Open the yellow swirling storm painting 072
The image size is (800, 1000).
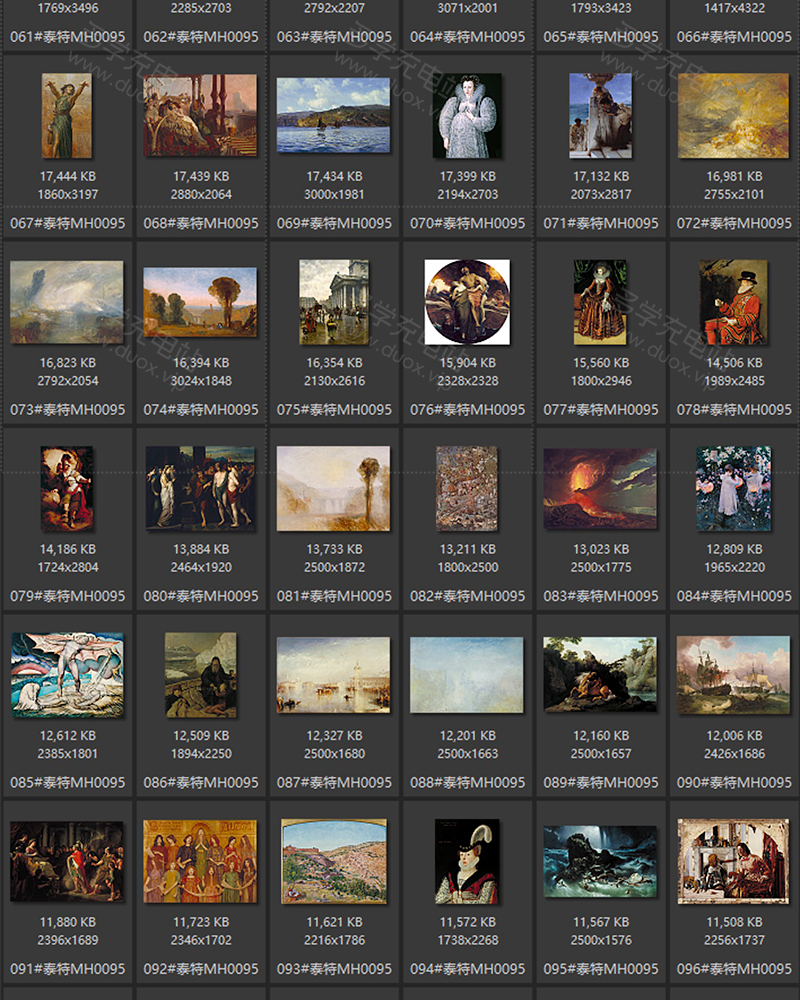(733, 115)
